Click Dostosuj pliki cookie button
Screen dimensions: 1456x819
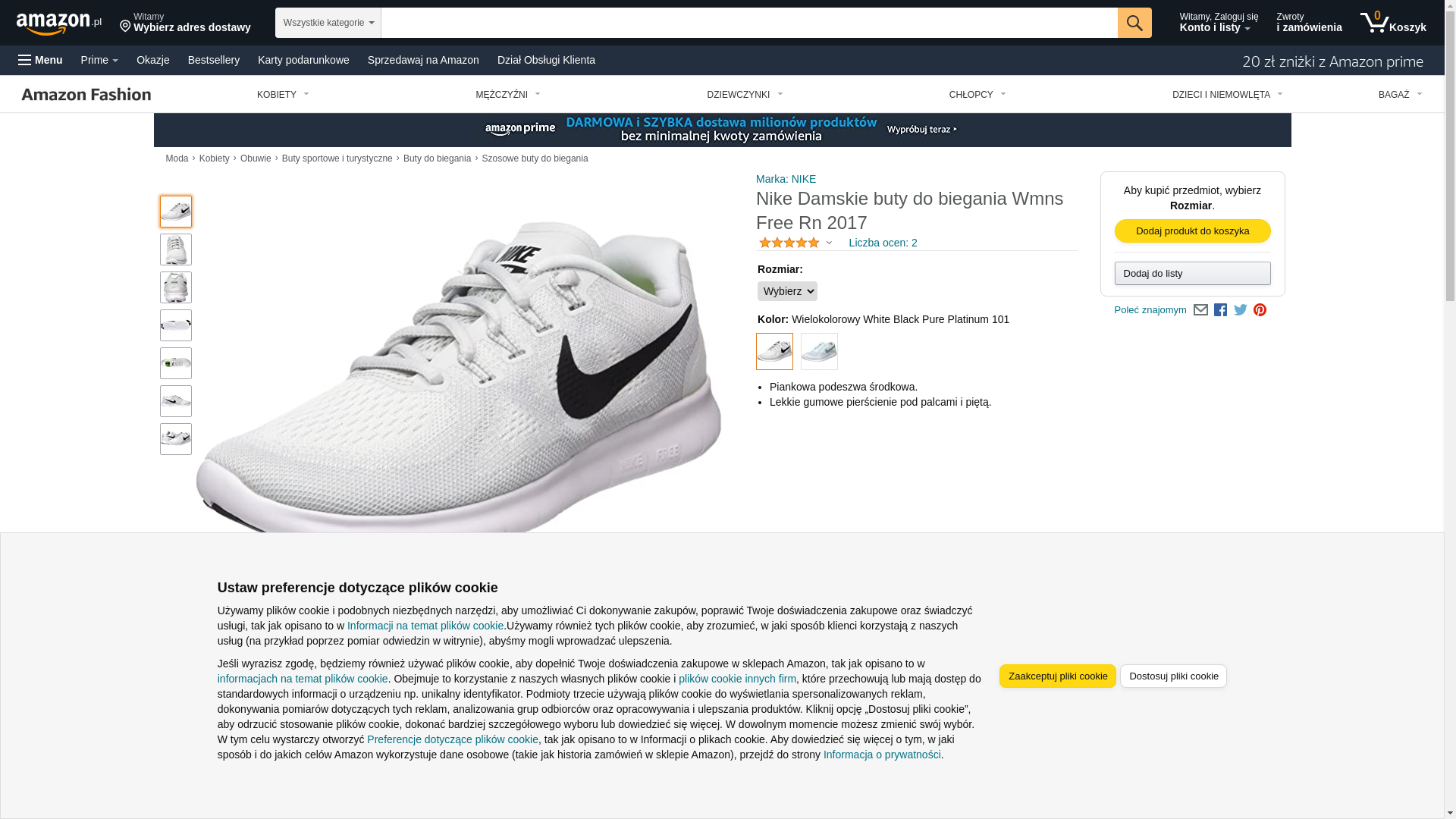(1173, 676)
